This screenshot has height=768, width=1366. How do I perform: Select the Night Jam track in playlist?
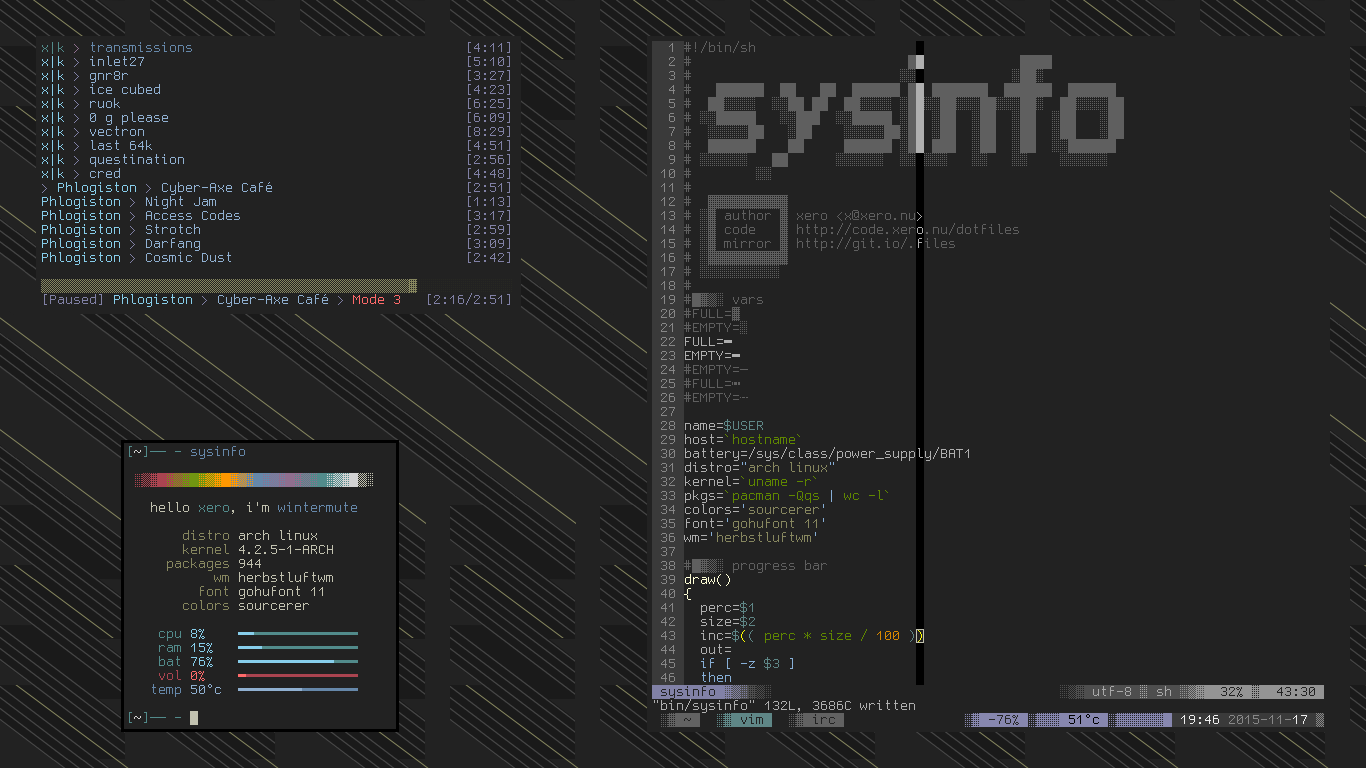click(x=180, y=202)
